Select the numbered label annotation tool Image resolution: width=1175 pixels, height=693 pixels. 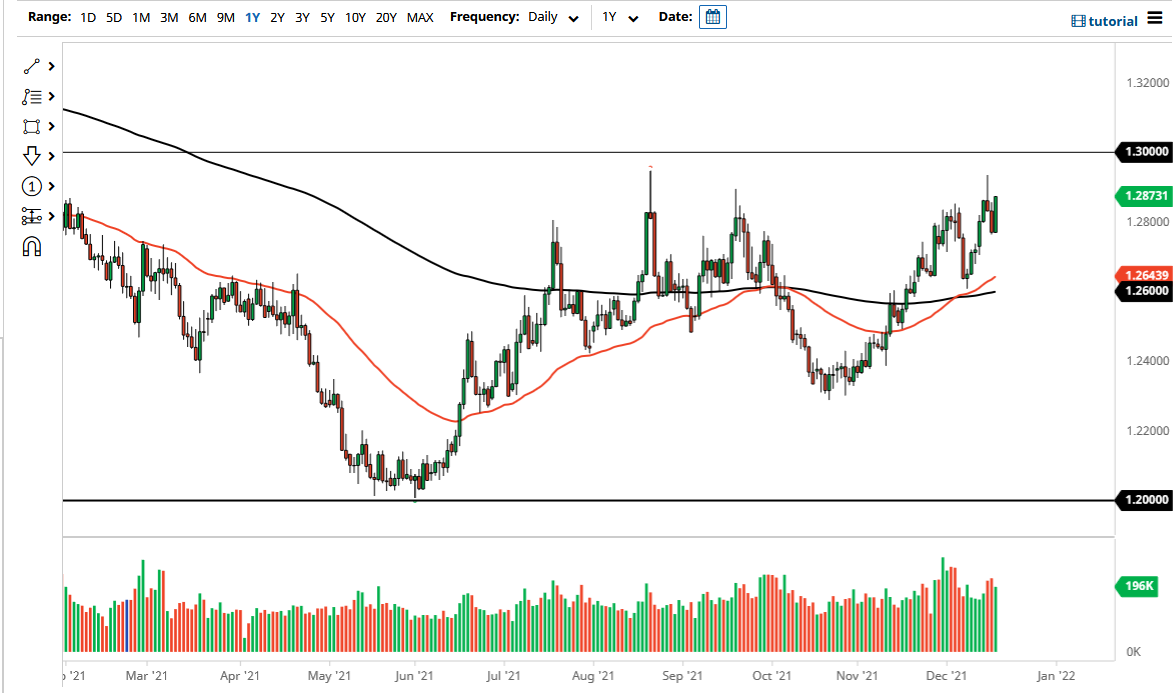tap(30, 186)
